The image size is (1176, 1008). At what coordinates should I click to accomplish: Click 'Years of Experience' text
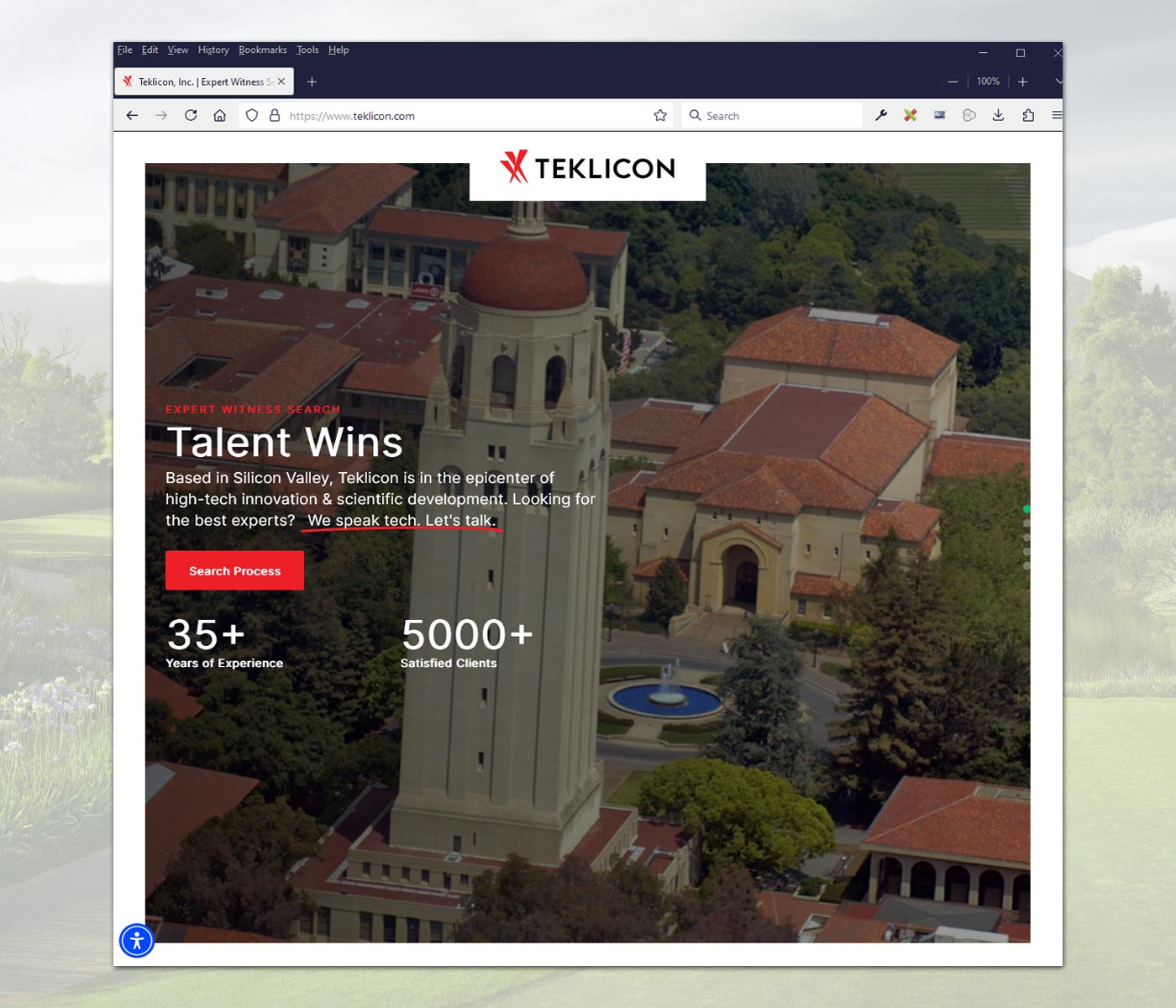[224, 663]
